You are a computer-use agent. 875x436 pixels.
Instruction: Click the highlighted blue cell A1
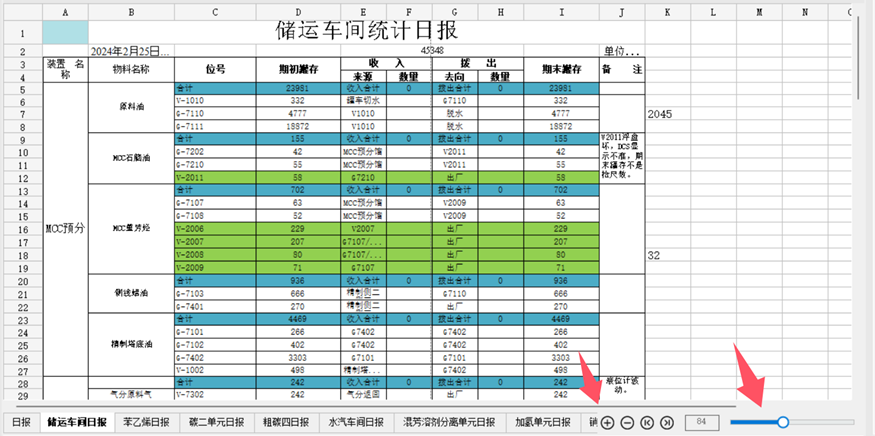[x=66, y=32]
